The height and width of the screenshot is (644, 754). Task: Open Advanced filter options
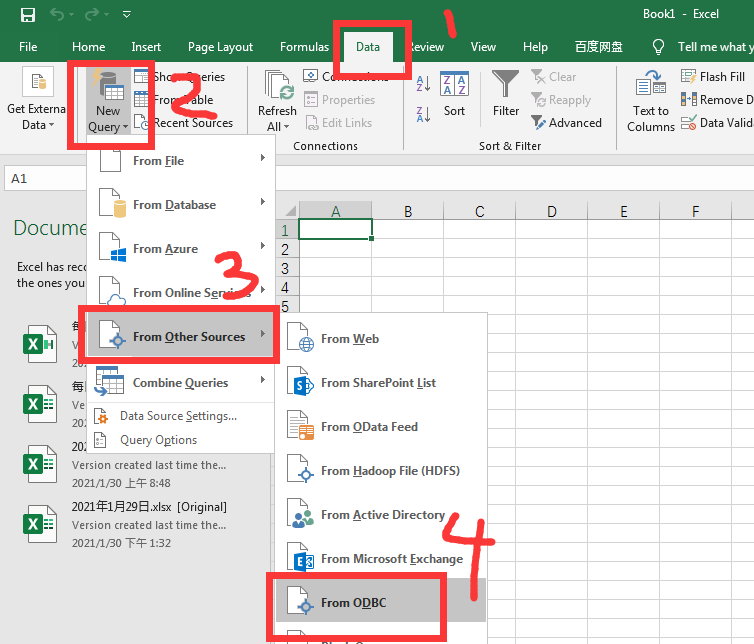(566, 123)
